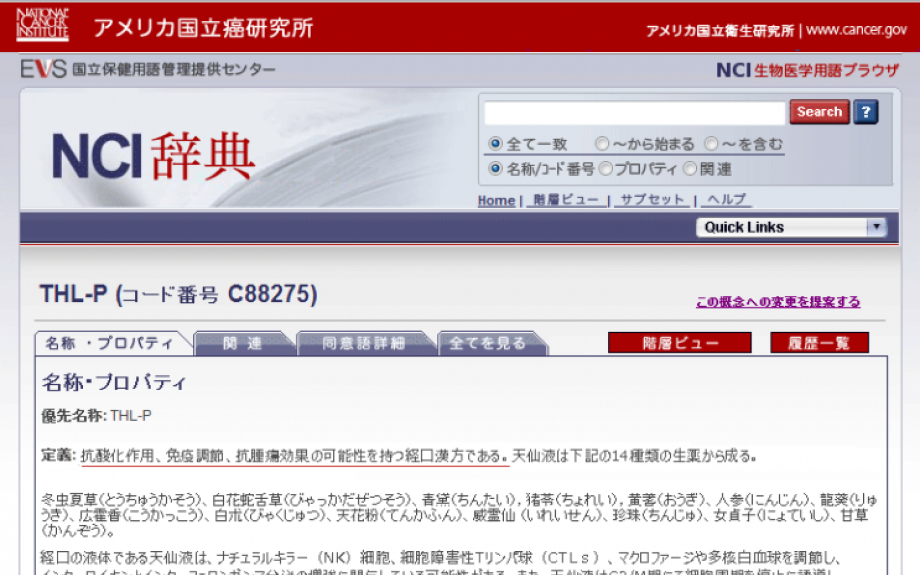This screenshot has height=575, width=920.
Task: Click the underlined 定義 sentence
Action: coord(295,456)
